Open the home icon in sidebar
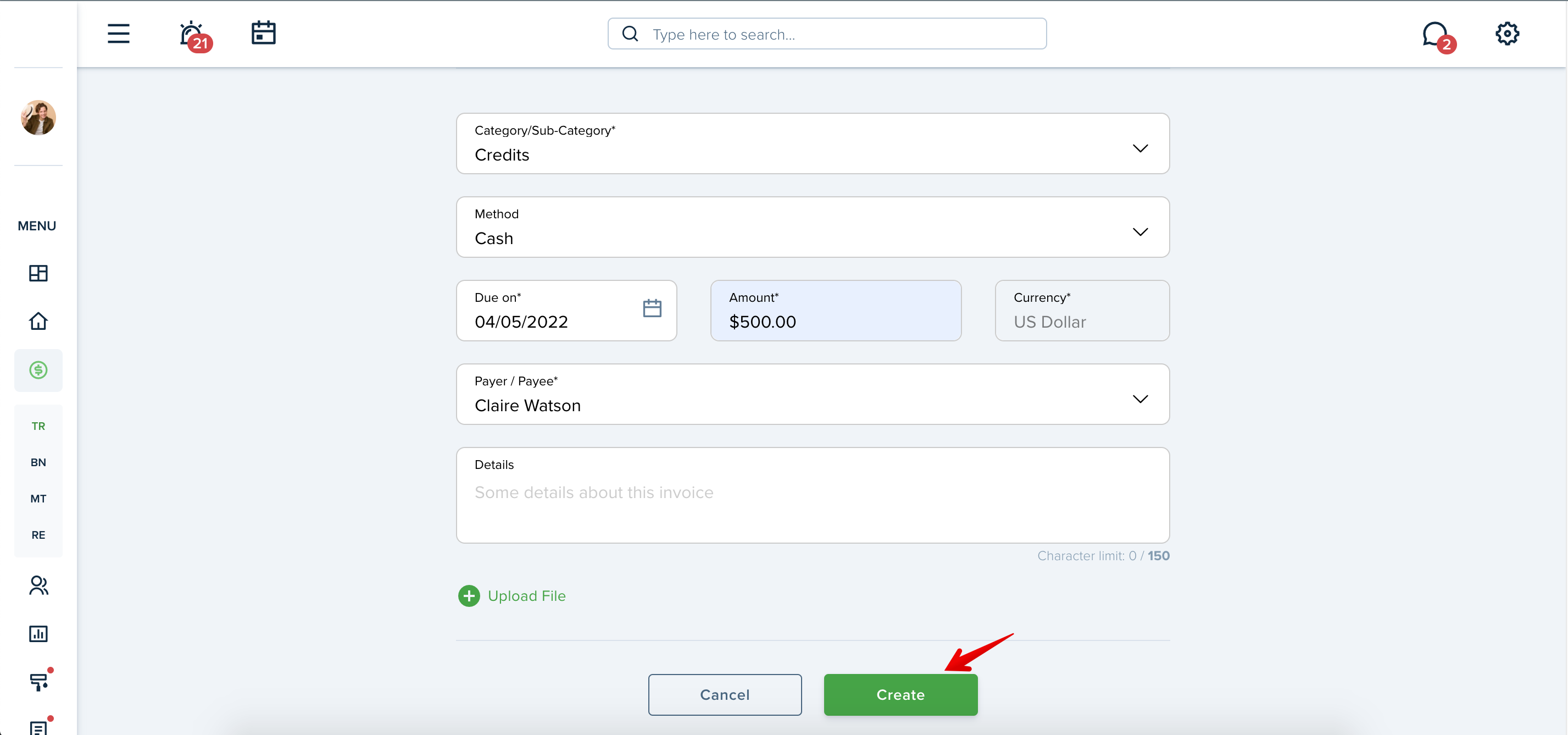The width and height of the screenshot is (1568, 735). click(x=38, y=321)
